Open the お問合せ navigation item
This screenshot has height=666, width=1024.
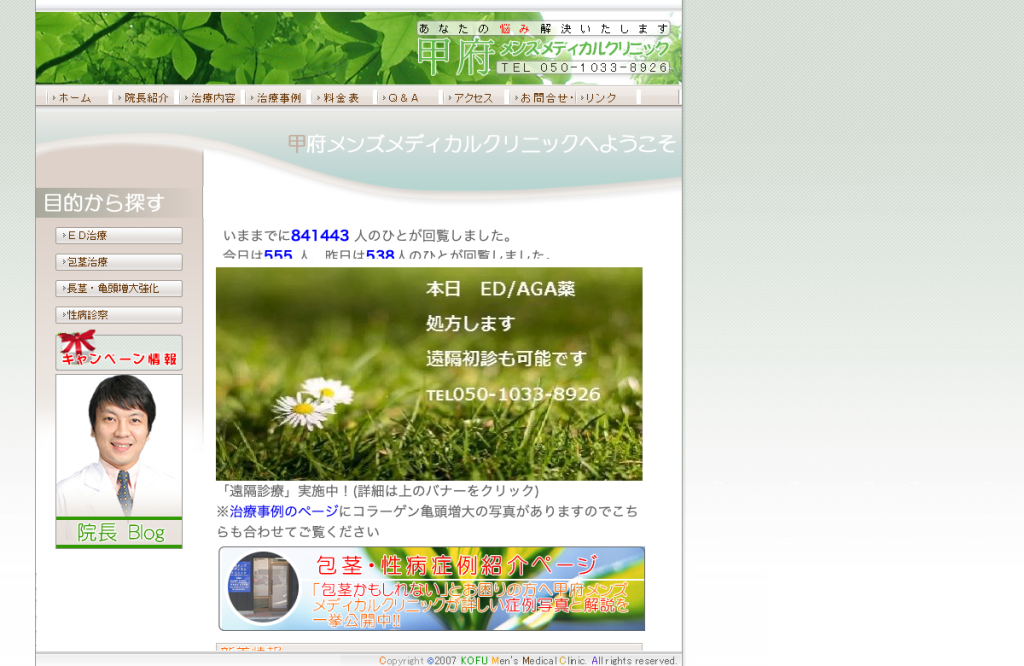click(x=542, y=97)
